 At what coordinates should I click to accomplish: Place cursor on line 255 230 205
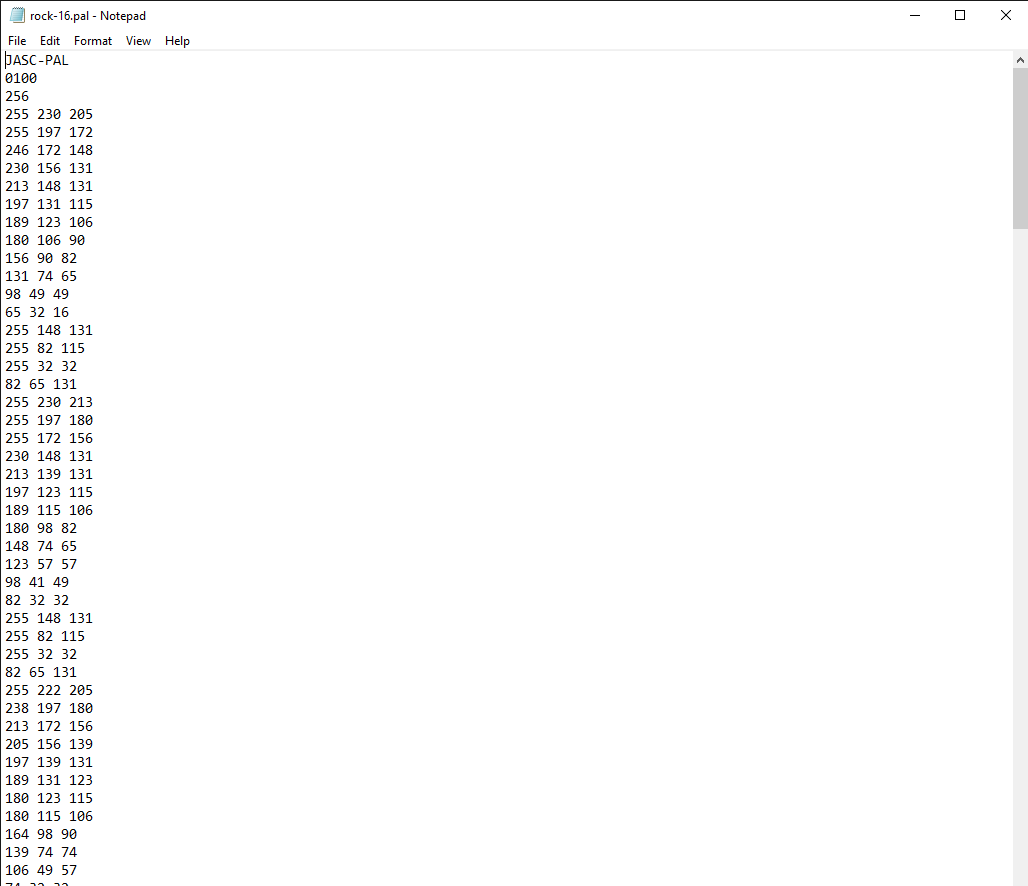pyautogui.click(x=49, y=114)
